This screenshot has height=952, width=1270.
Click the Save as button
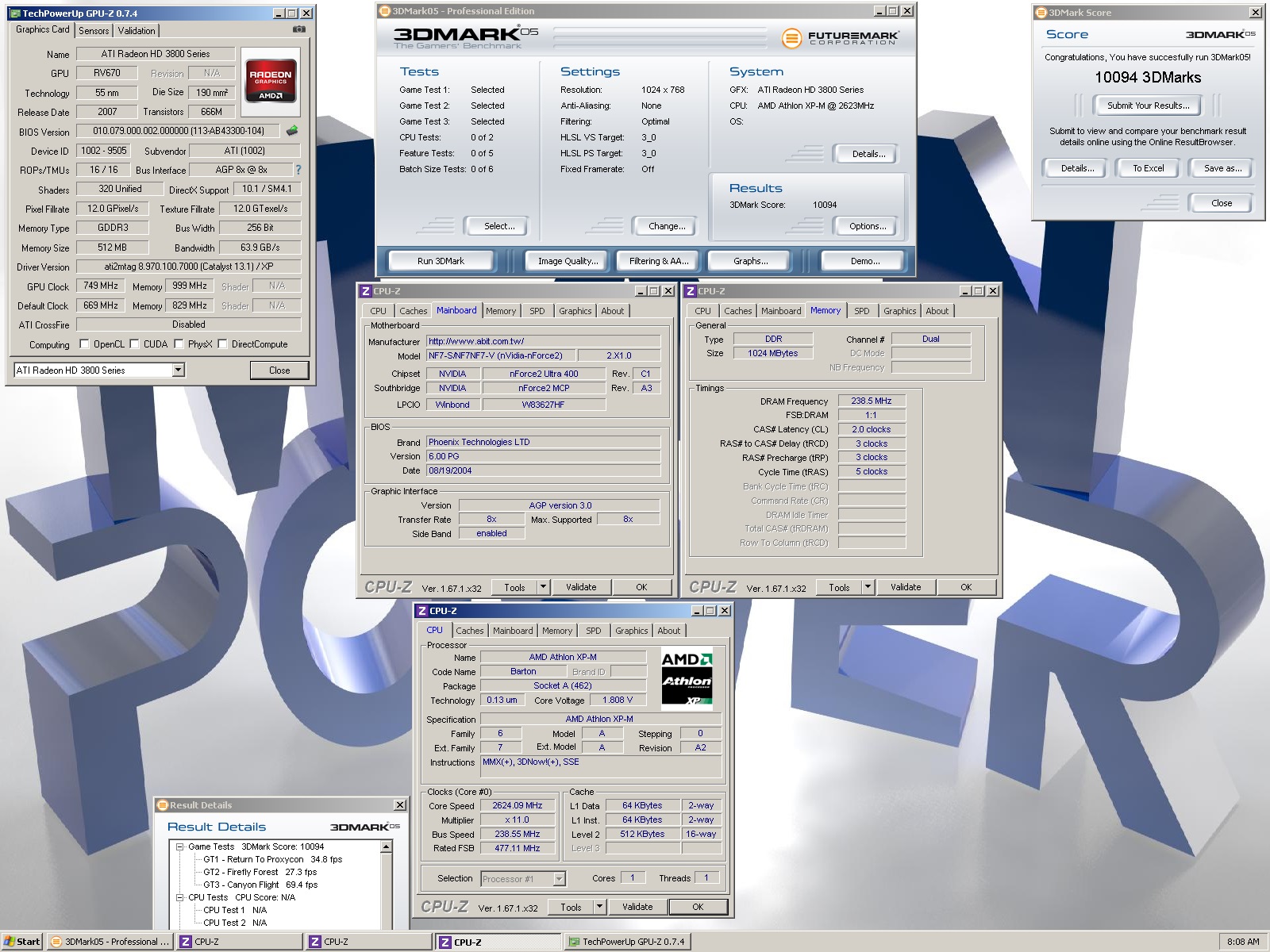click(x=1222, y=168)
